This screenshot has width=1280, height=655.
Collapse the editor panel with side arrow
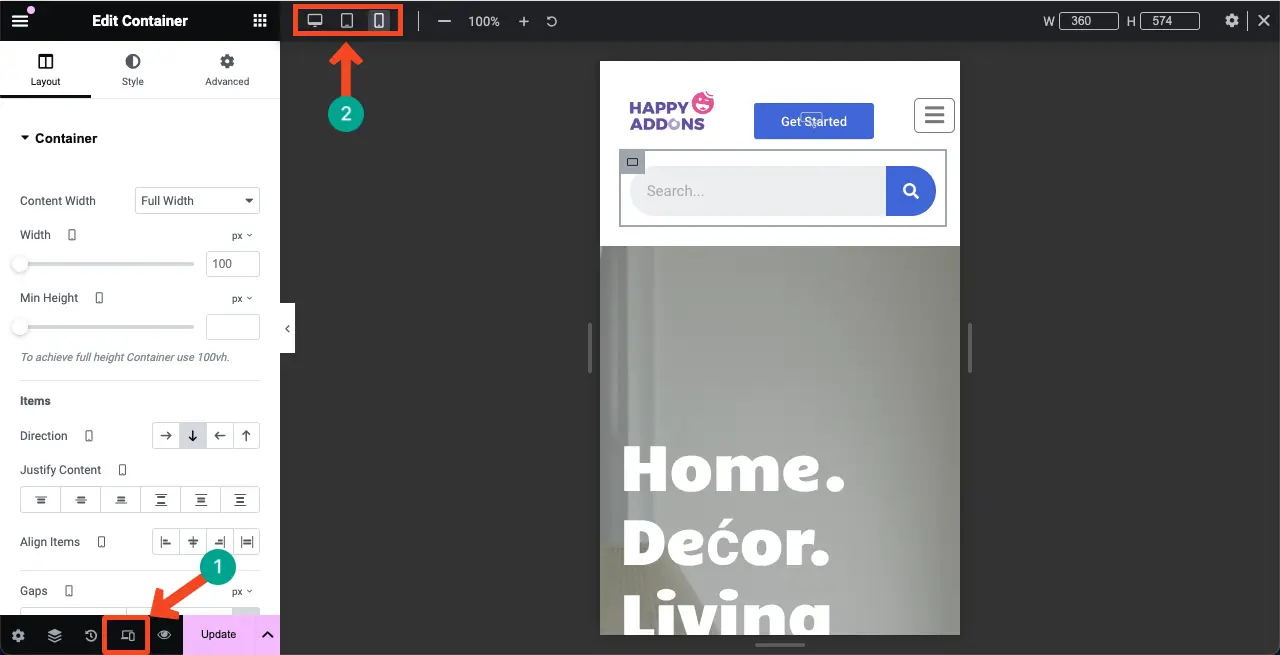tap(287, 329)
